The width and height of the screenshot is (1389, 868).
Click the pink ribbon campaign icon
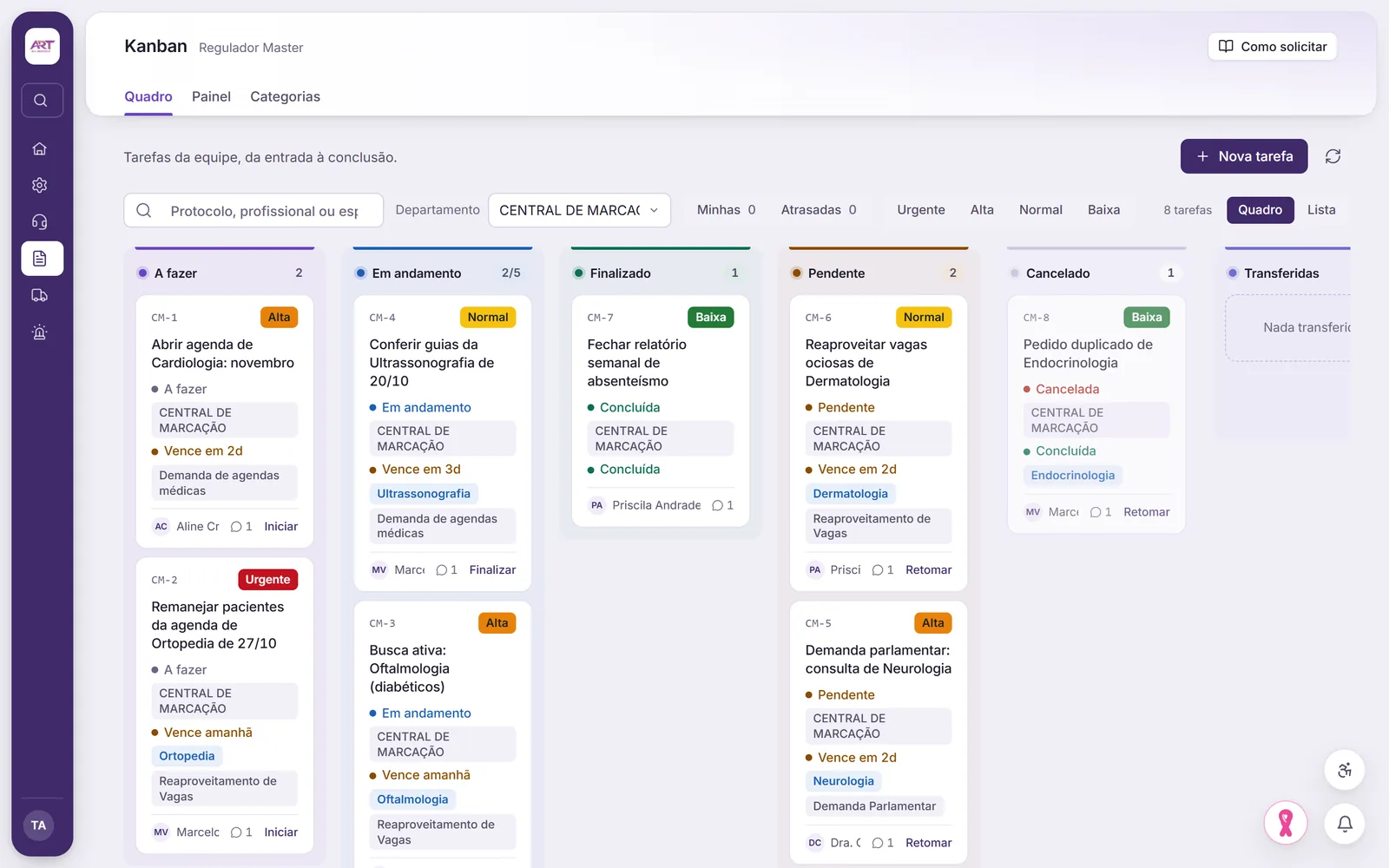(x=1286, y=823)
